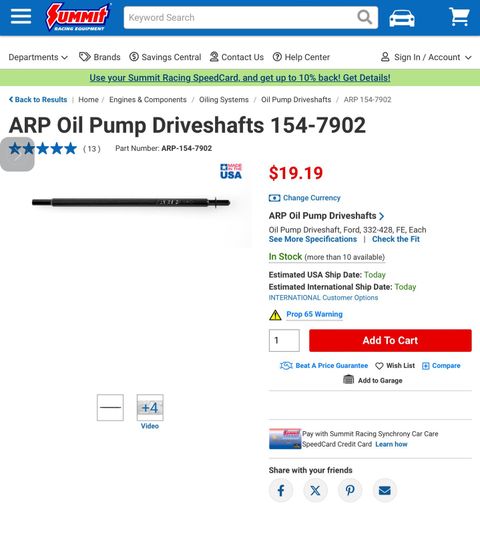The height and width of the screenshot is (534, 480).
Task: Open the Prop 65 Warning link
Action: [x=314, y=314]
